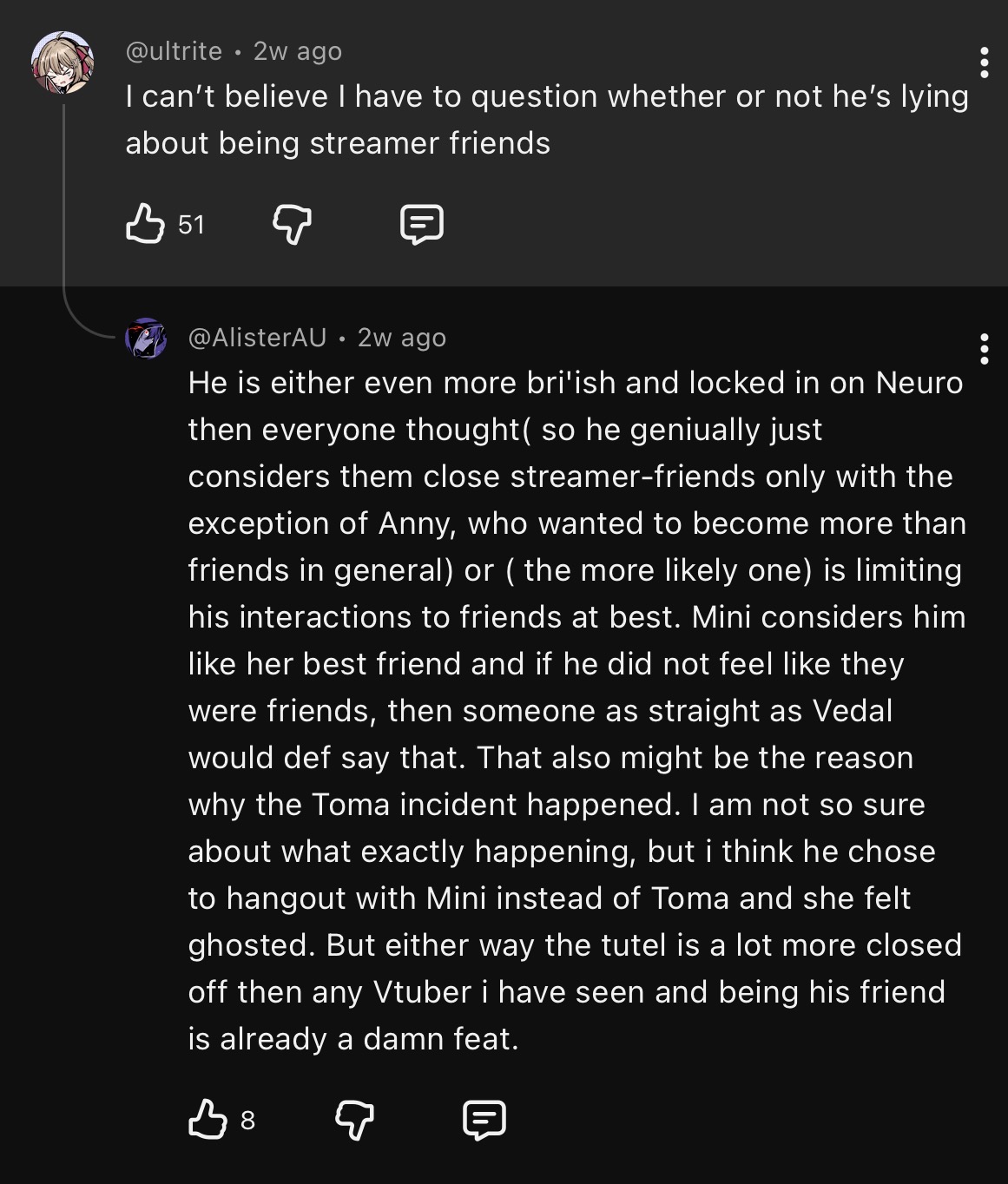Reply to the @ultrite comment
The height and width of the screenshot is (1184, 1008).
click(x=422, y=225)
